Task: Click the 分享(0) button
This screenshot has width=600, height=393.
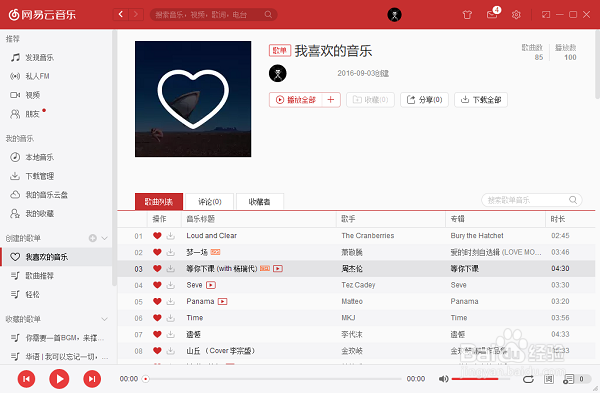Action: coord(424,100)
